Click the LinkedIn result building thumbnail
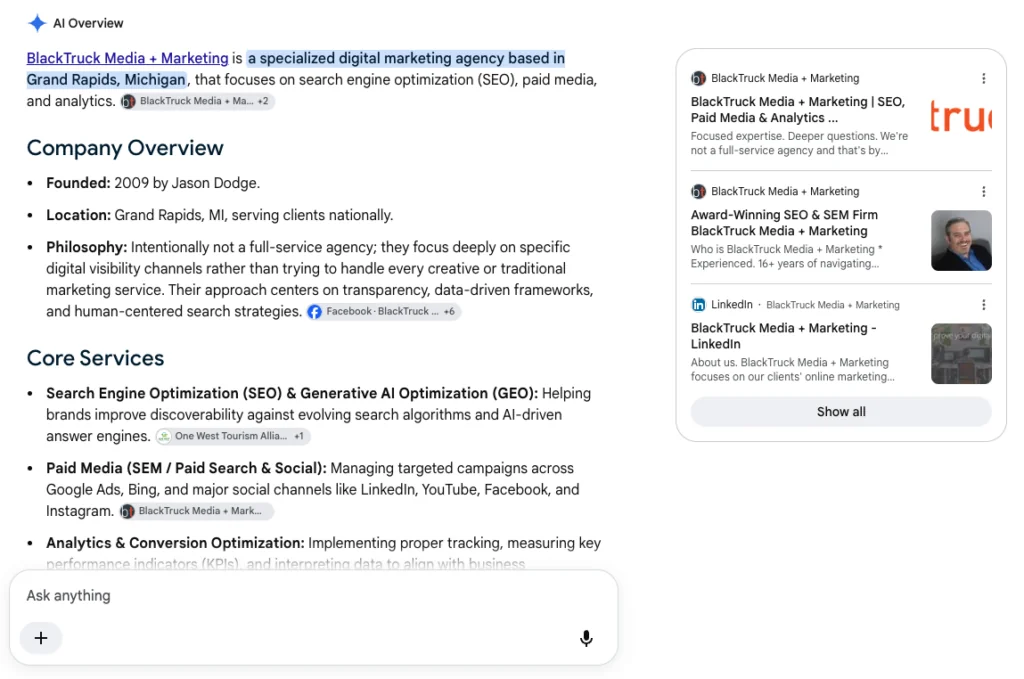Image resolution: width=1024 pixels, height=679 pixels. click(x=961, y=353)
